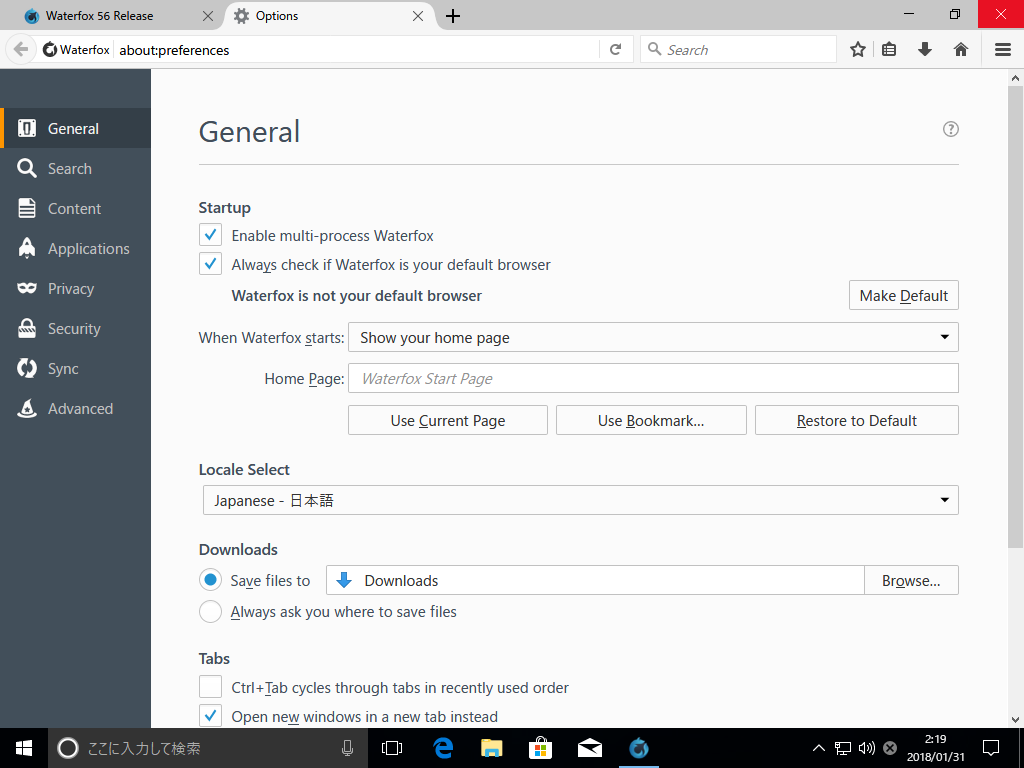This screenshot has width=1024, height=768.
Task: Click the vertical scrollbar thumb
Action: click(x=1015, y=317)
